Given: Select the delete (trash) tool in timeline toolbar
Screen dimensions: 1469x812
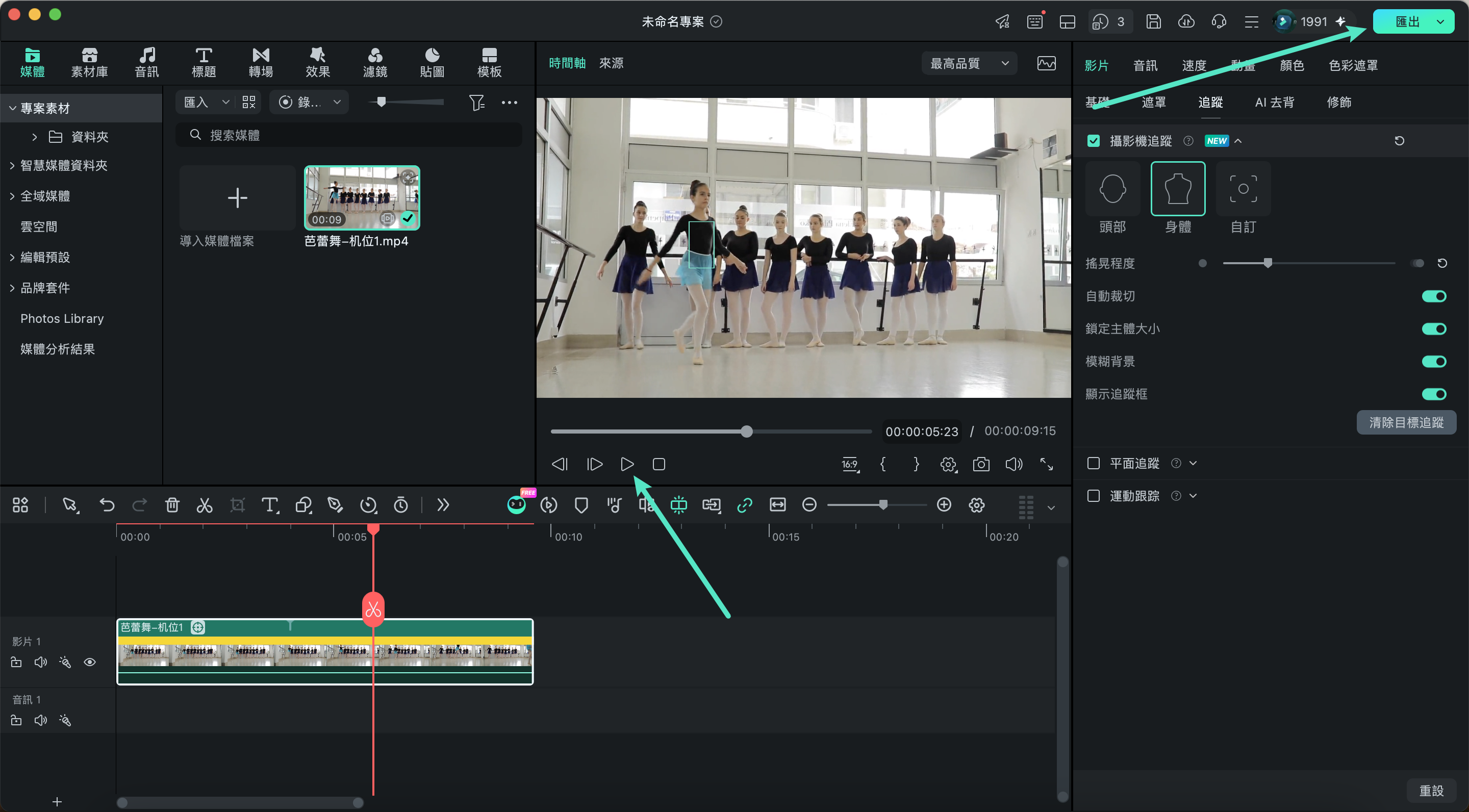Looking at the screenshot, I should pos(172,504).
